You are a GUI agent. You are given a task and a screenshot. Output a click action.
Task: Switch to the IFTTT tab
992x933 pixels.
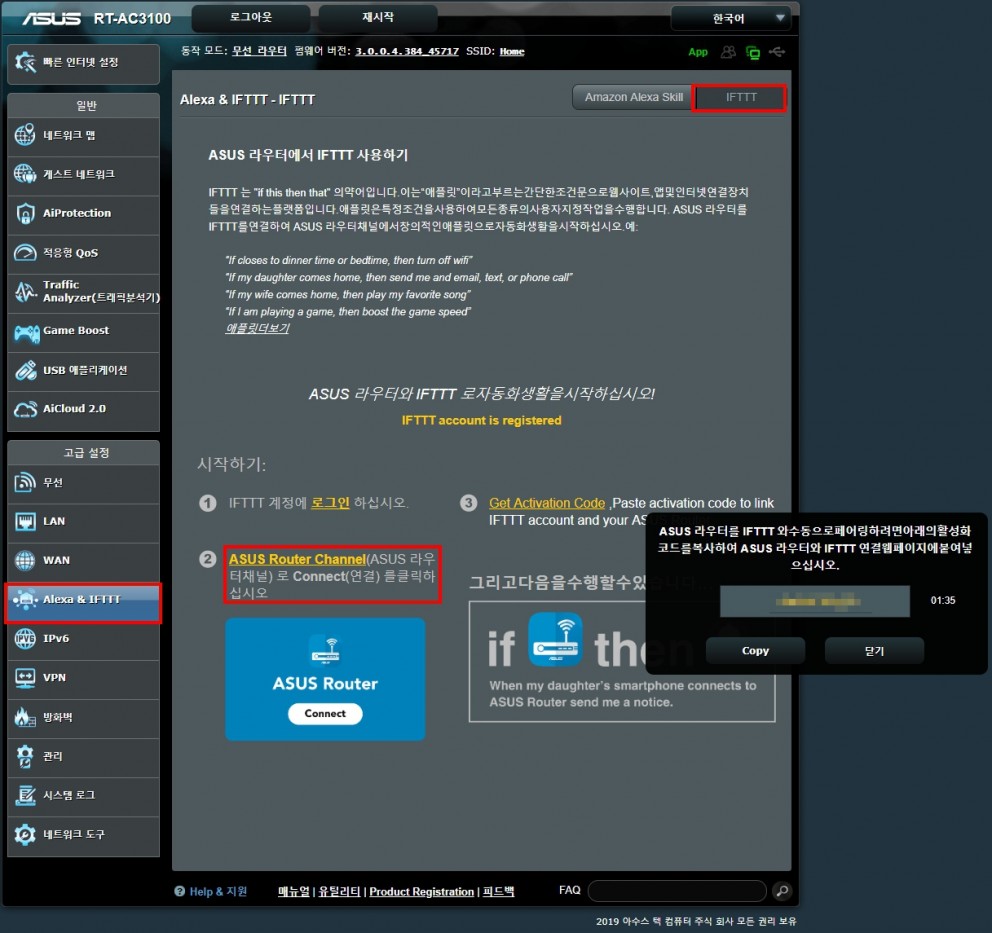point(740,97)
